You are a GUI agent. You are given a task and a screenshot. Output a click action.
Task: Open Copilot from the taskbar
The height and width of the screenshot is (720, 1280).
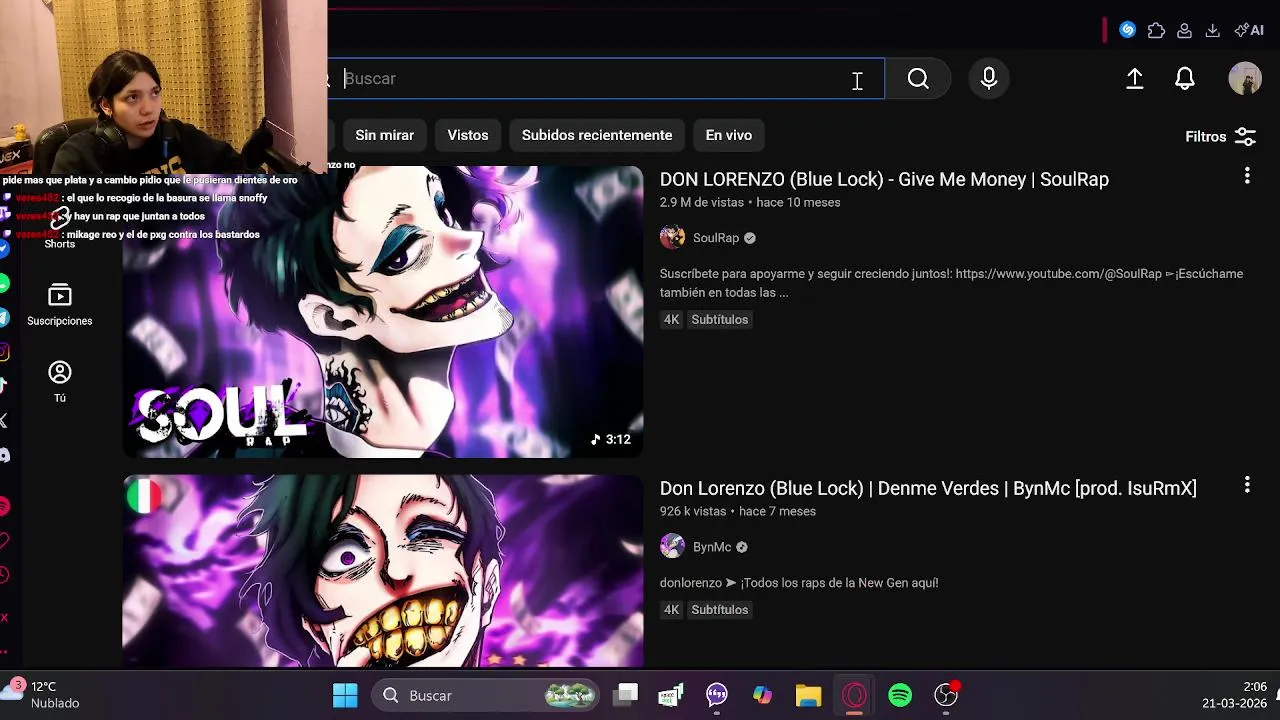(762, 695)
